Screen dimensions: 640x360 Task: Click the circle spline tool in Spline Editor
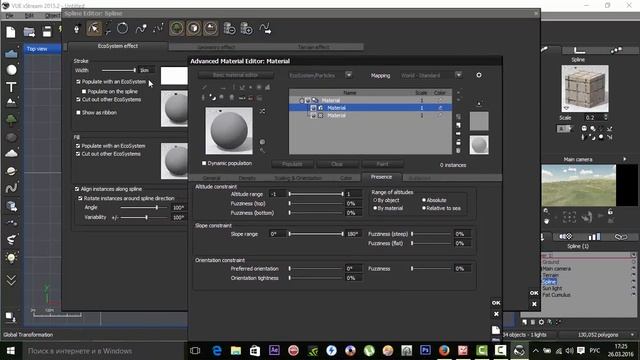122,28
